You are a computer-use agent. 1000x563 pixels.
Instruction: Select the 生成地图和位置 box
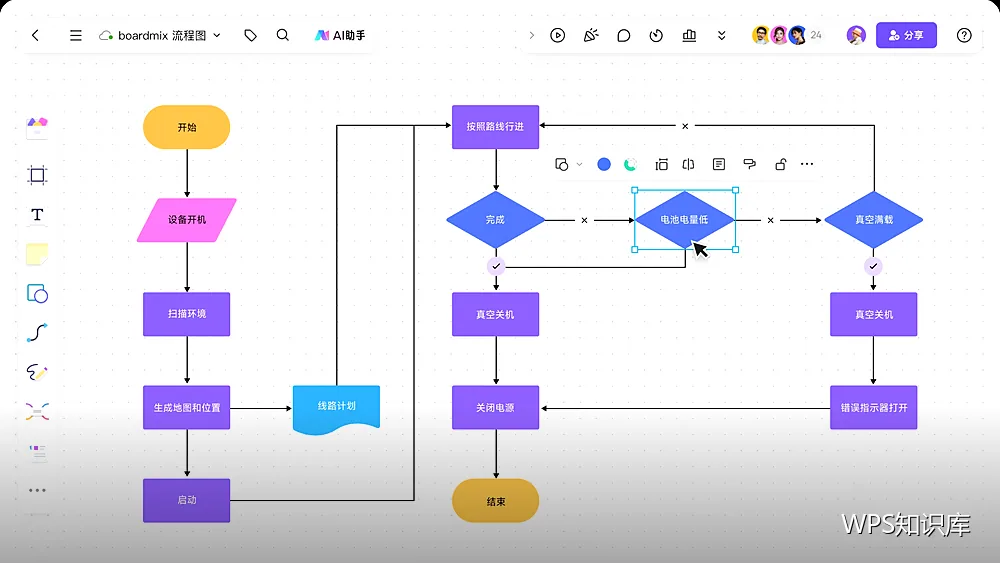pos(186,407)
